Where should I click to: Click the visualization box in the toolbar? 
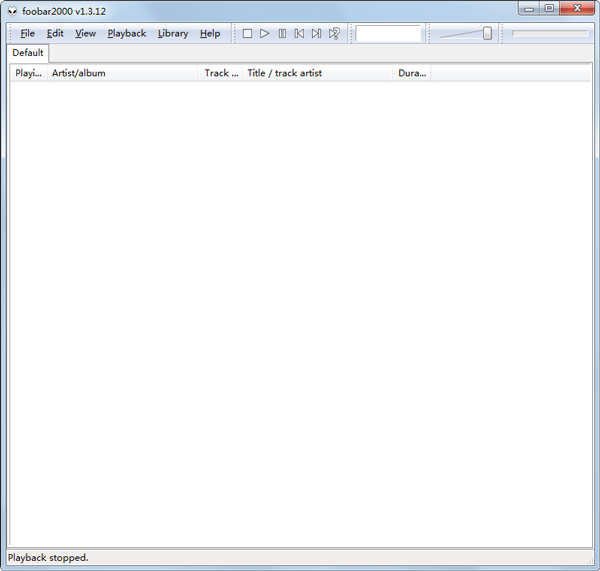(388, 34)
